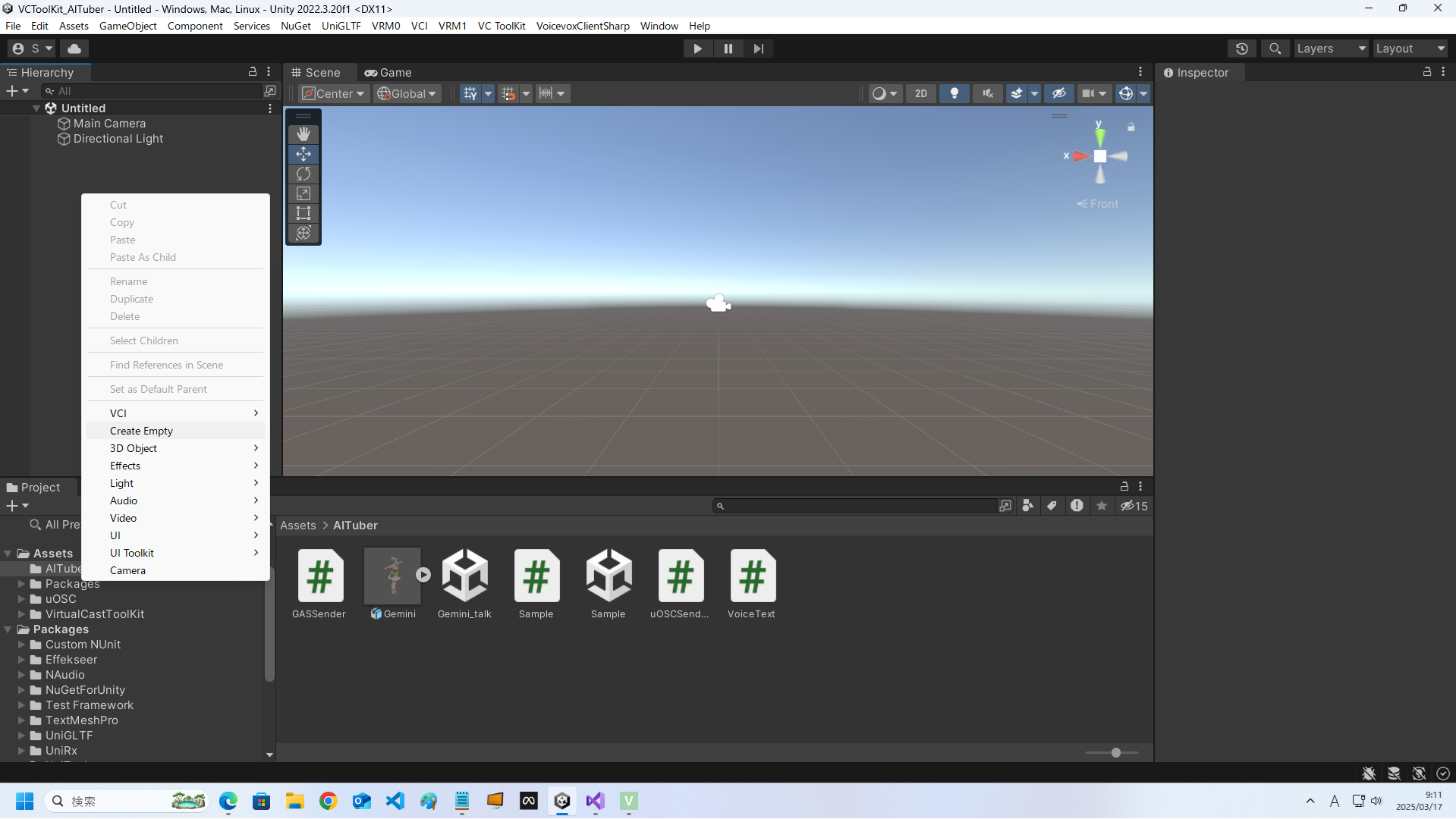
Task: Toggle hidden objects visibility in scene
Action: pyautogui.click(x=1059, y=93)
